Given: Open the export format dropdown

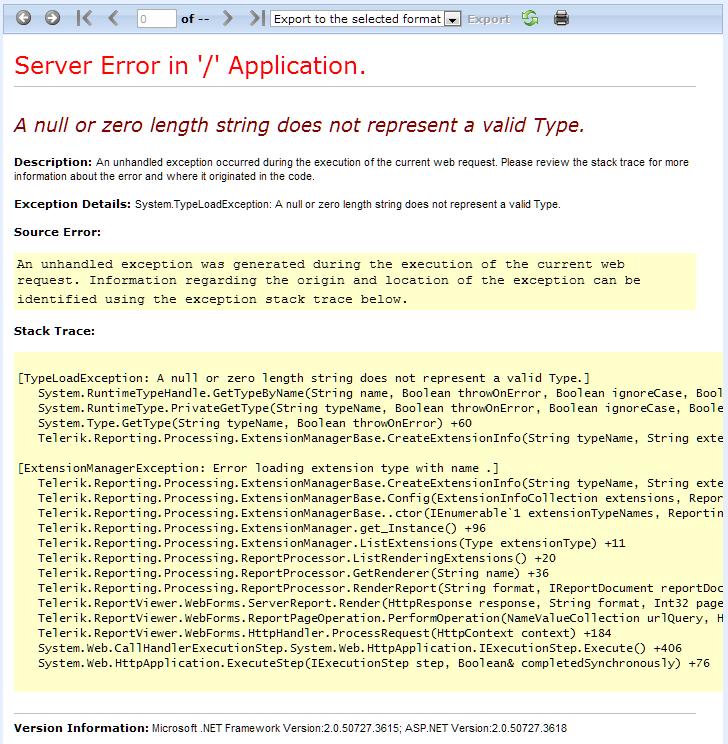Looking at the screenshot, I should click(x=365, y=19).
